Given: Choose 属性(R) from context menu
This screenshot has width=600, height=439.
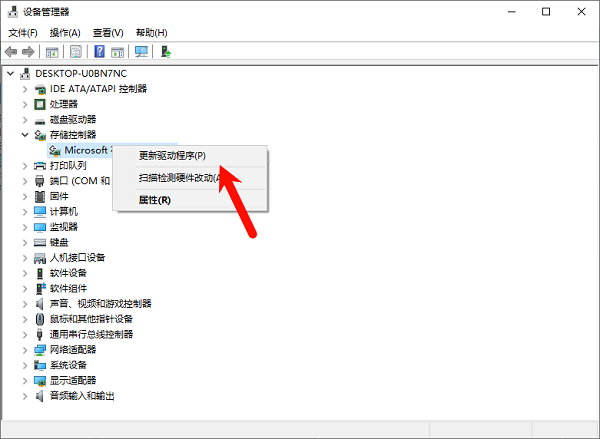Looking at the screenshot, I should click(190, 200).
